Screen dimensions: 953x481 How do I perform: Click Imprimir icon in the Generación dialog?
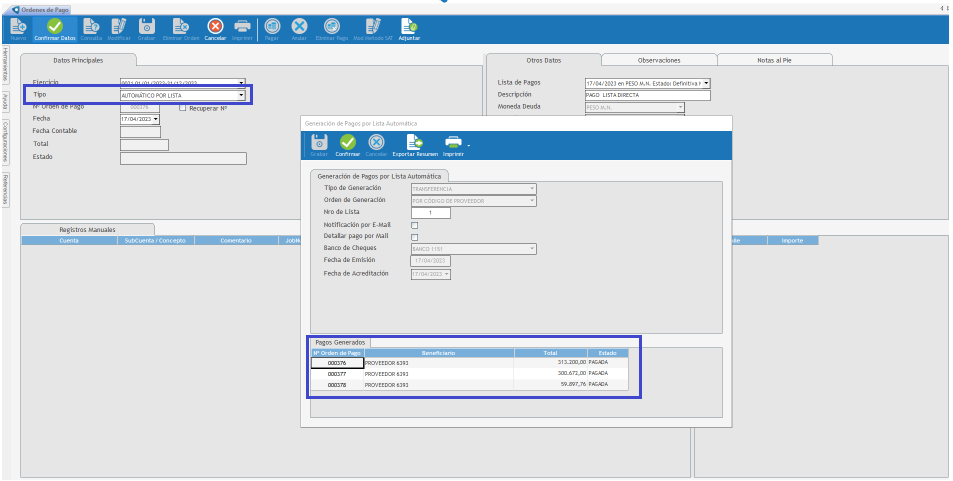coord(453,142)
